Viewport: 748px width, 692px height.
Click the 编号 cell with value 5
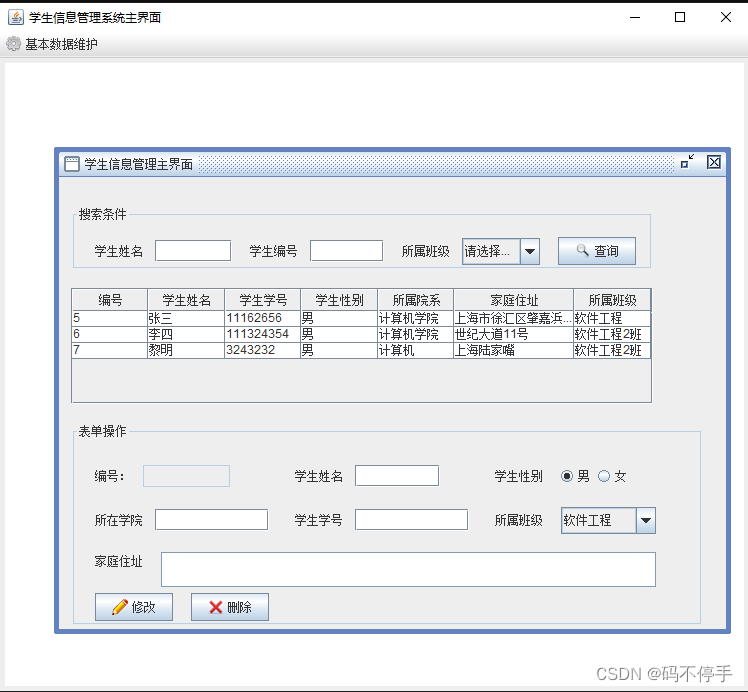click(110, 318)
